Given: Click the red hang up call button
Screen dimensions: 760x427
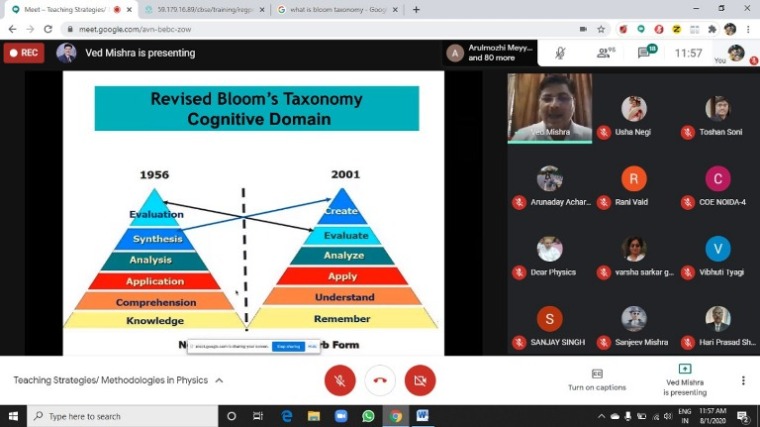Looking at the screenshot, I should [380, 380].
